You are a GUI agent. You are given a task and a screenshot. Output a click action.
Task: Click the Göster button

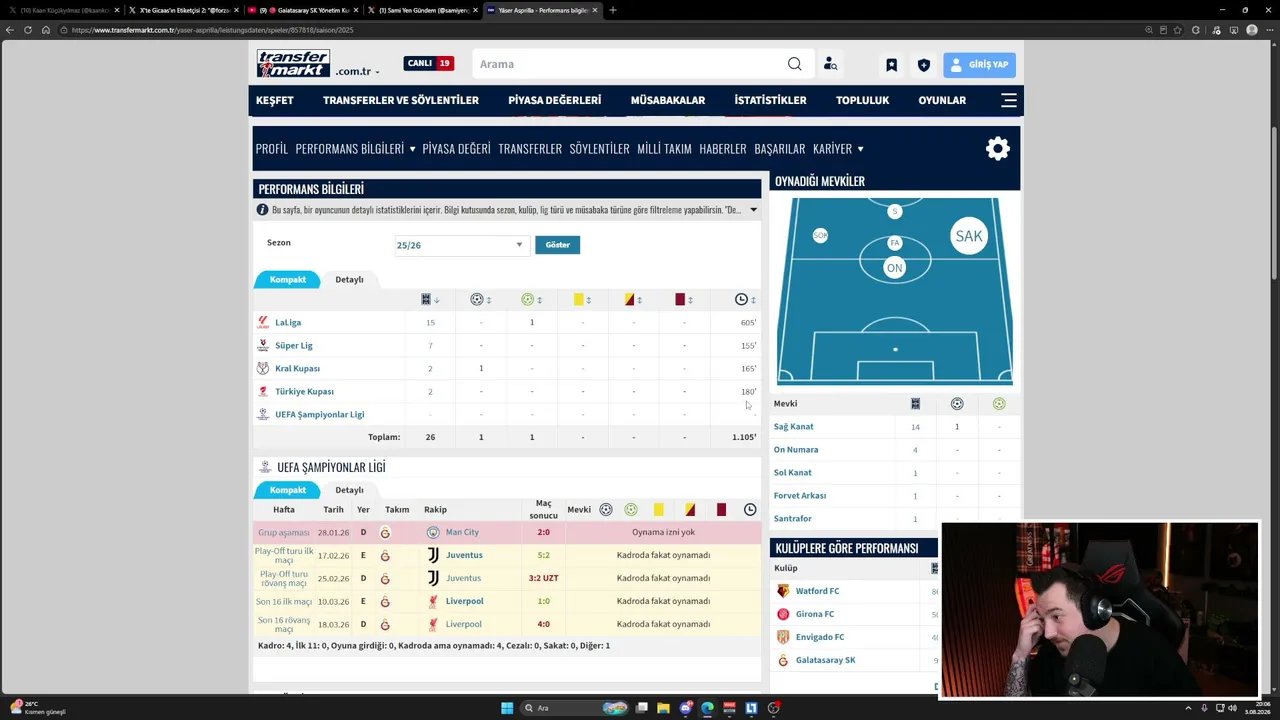(x=557, y=245)
